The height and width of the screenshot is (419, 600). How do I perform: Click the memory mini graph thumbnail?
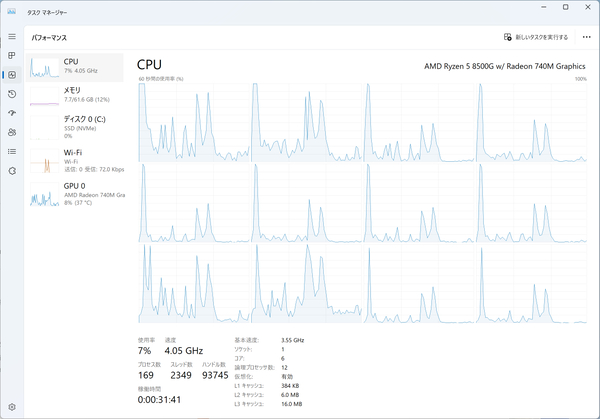[x=44, y=96]
